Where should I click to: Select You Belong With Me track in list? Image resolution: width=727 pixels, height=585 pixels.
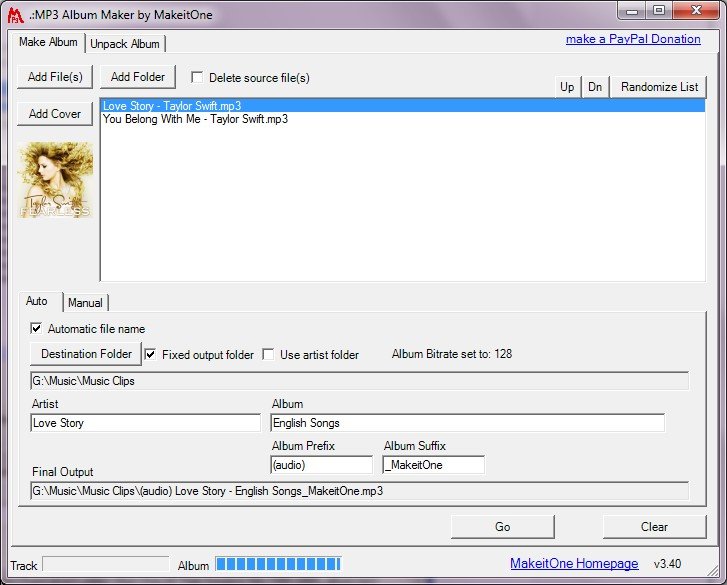(196, 119)
